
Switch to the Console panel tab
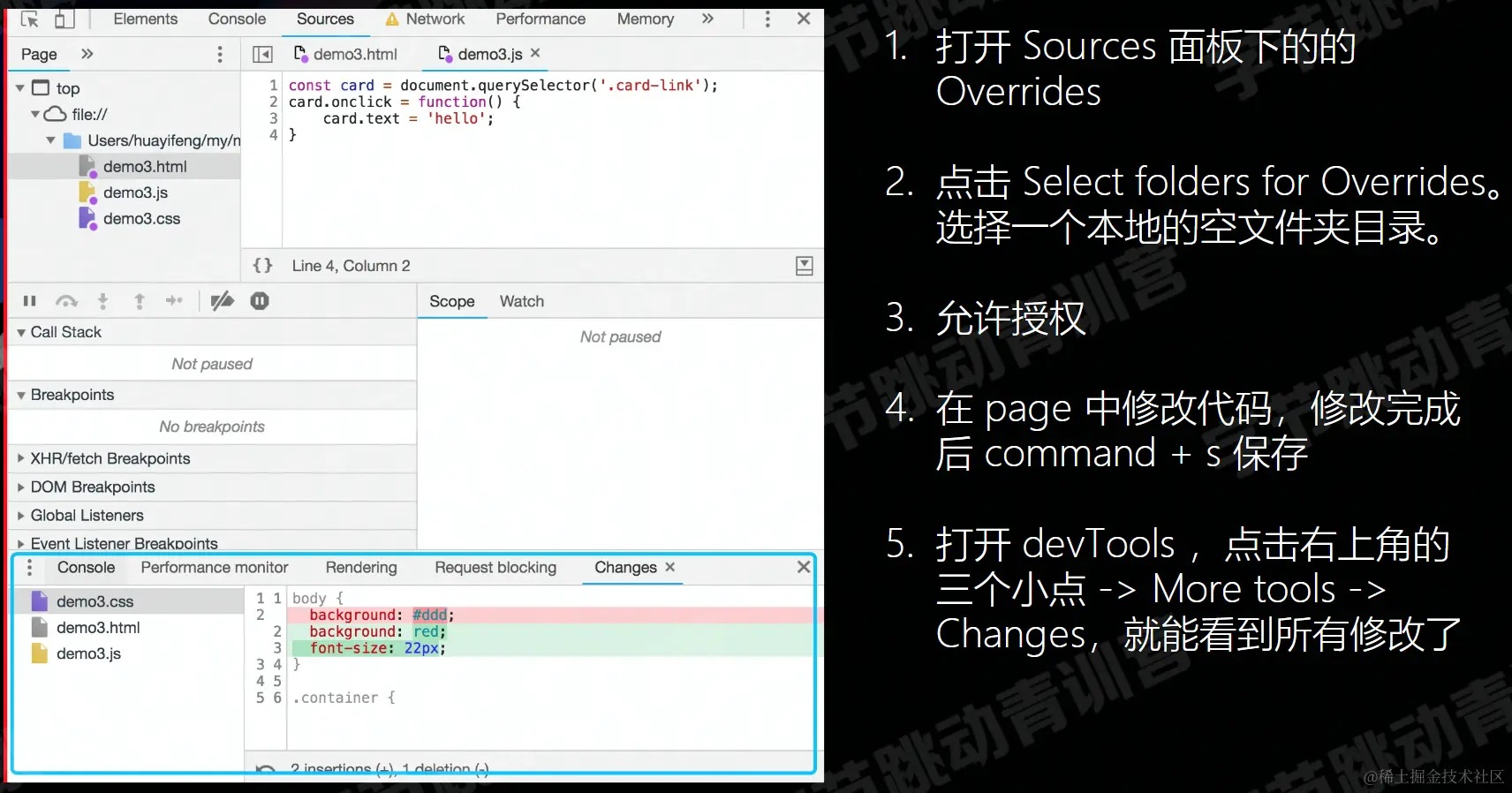click(237, 19)
